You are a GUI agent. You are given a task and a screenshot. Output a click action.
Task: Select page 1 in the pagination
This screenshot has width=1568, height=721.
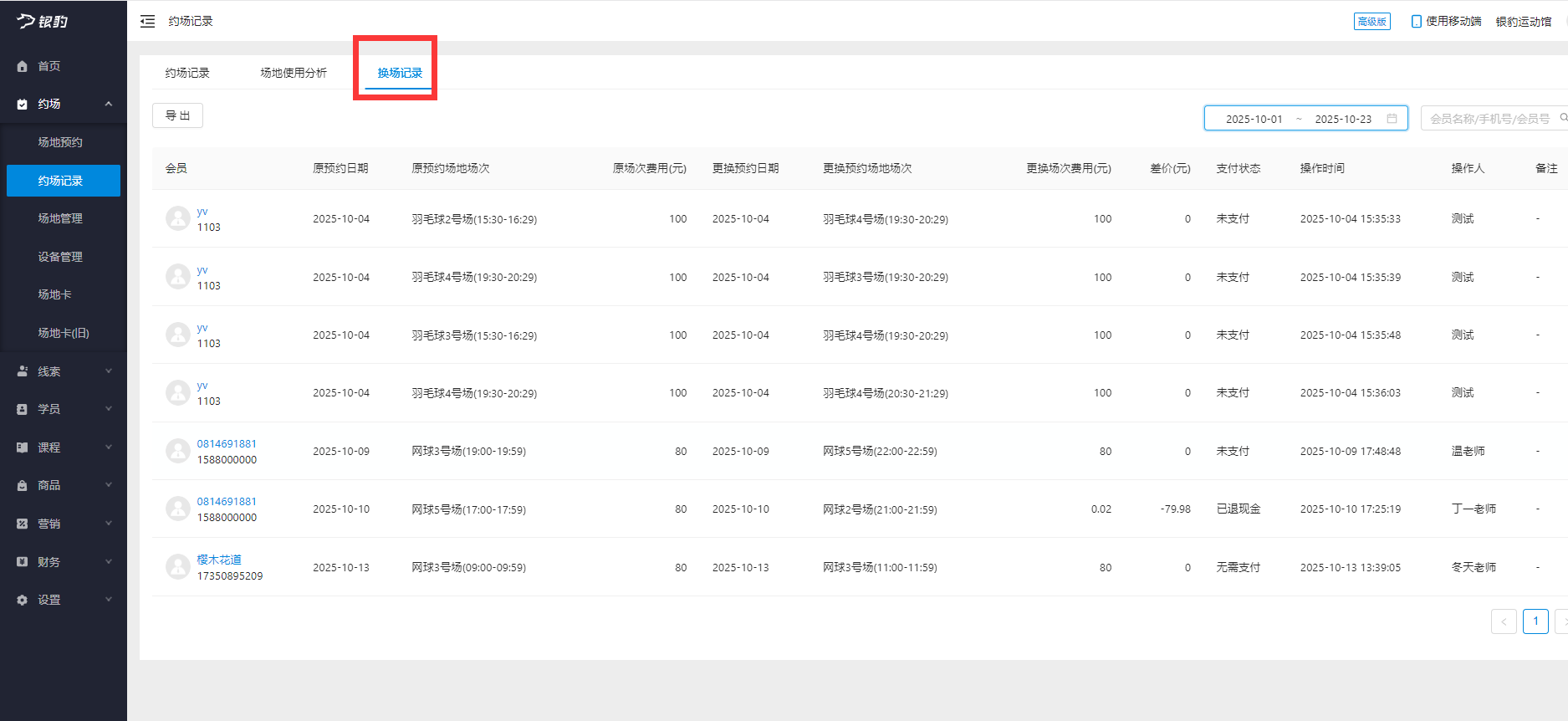pyautogui.click(x=1536, y=621)
